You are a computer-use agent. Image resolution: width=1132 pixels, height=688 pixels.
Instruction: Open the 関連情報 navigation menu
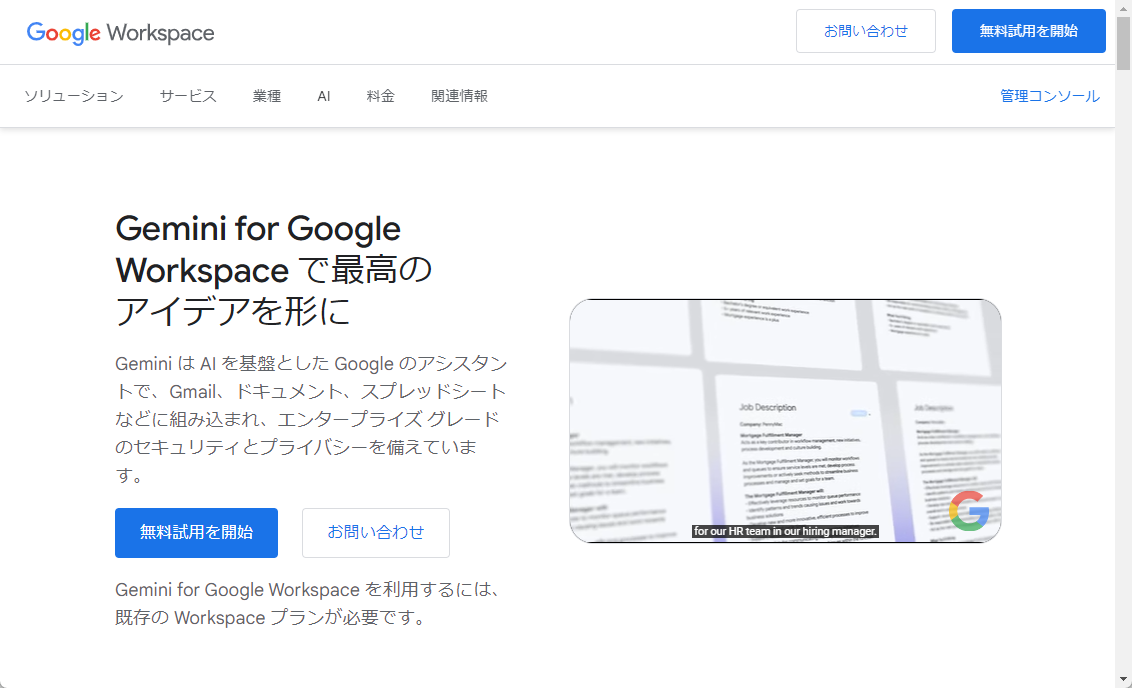click(459, 96)
